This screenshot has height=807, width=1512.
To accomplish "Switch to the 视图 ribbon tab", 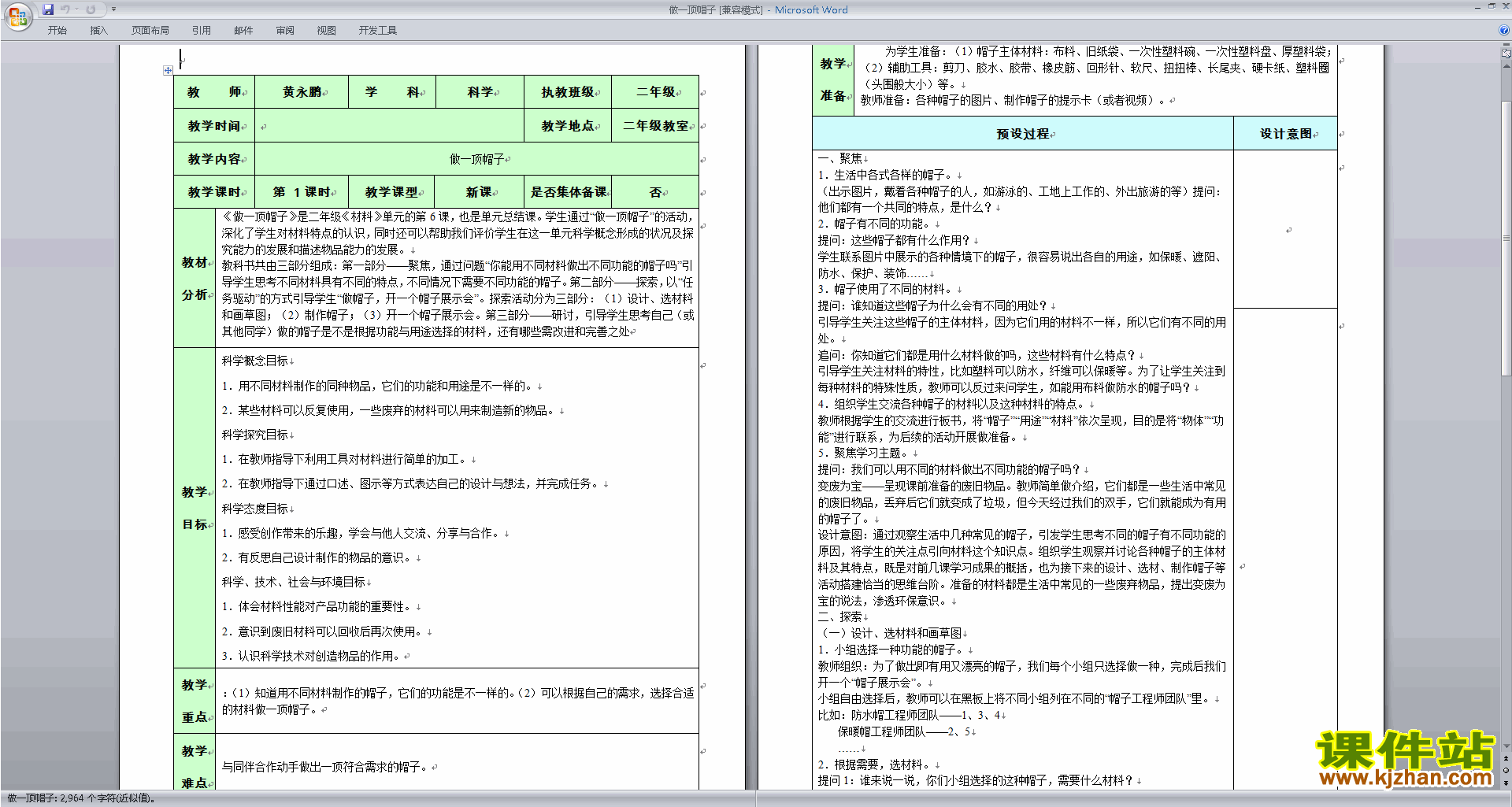I will click(x=326, y=30).
